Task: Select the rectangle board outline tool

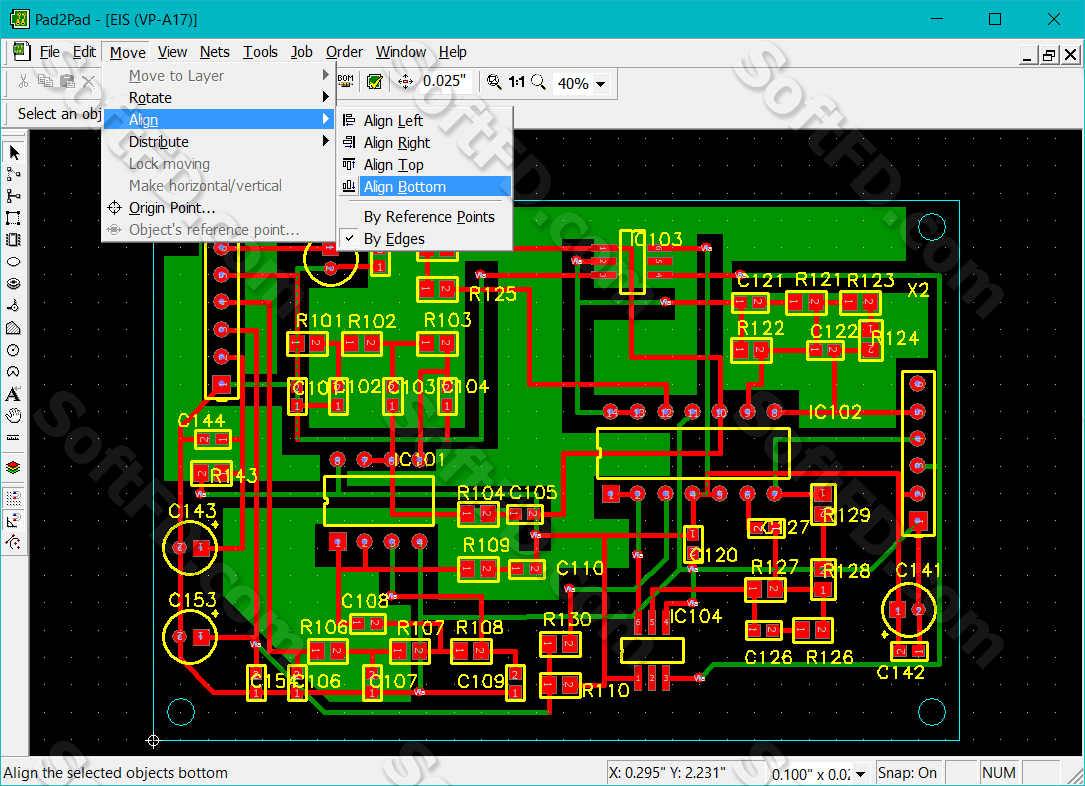Action: pos(13,218)
